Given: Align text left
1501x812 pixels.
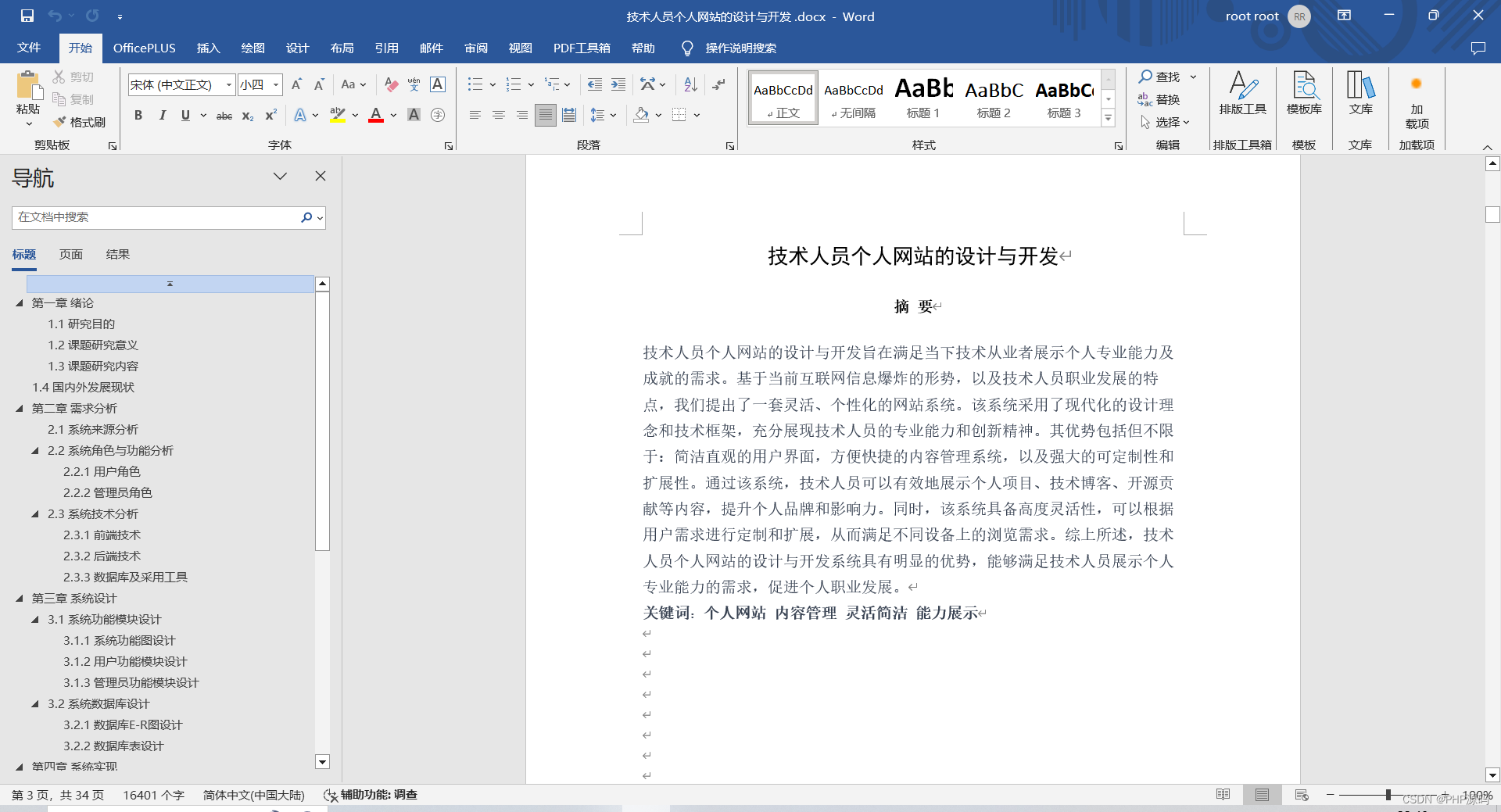Looking at the screenshot, I should tap(475, 116).
